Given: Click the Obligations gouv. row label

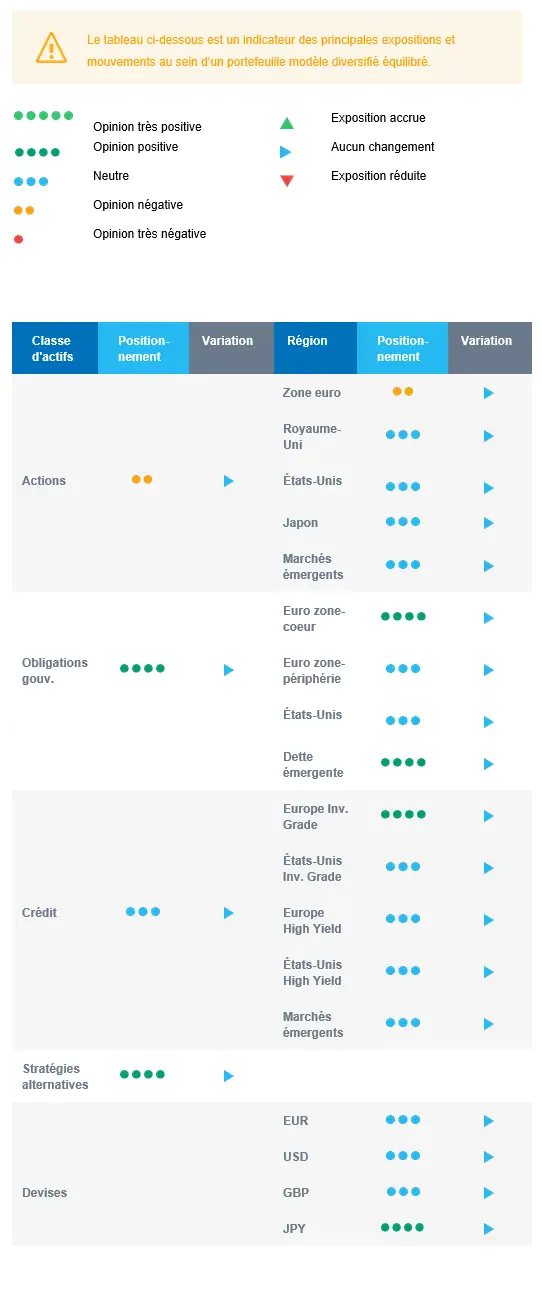Looking at the screenshot, I should pos(55,671).
